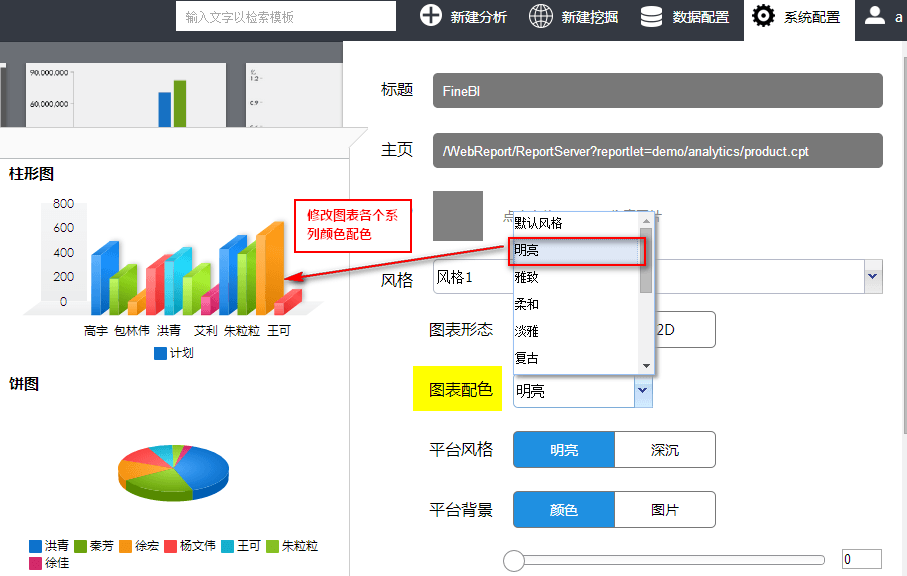907x576 pixels.
Task: Click the background slider handle
Action: 514,560
